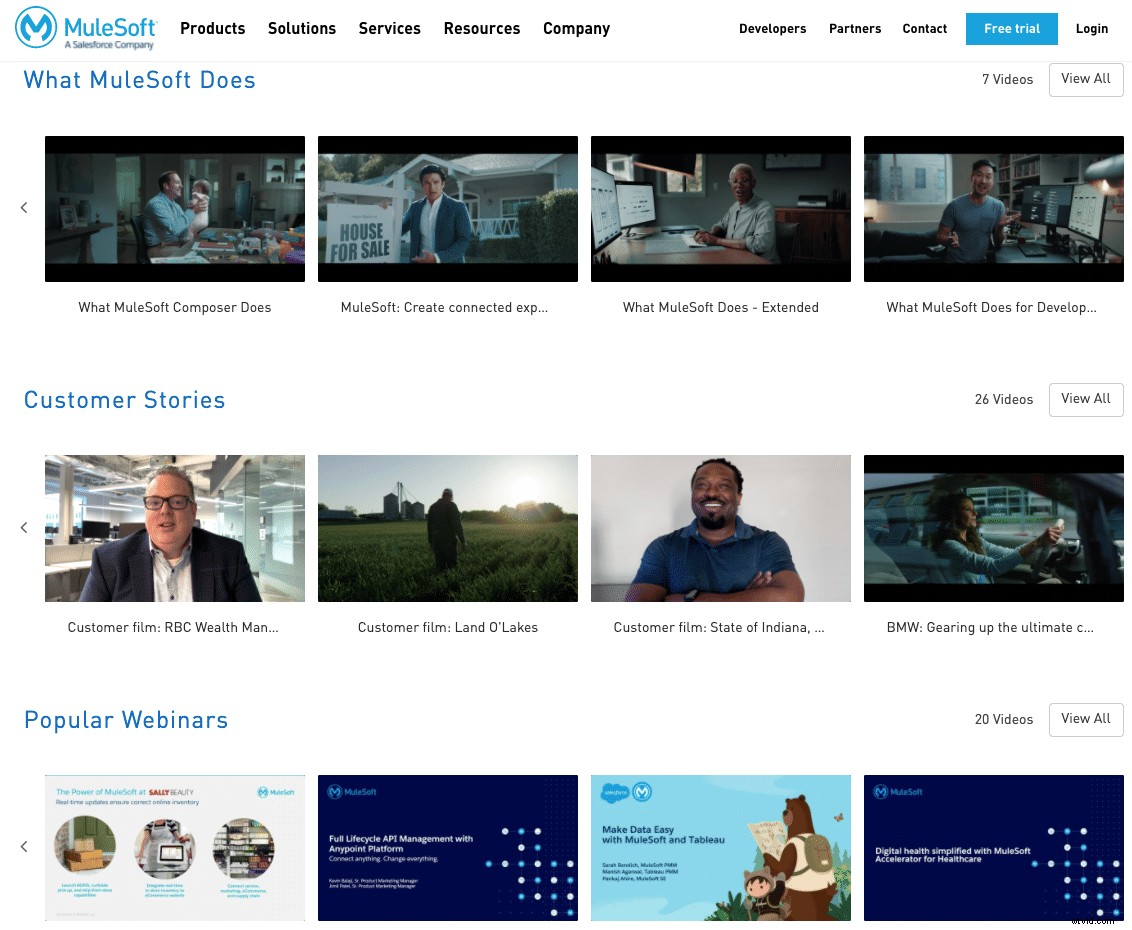Play the What MuleSoft Composer Does video

[174, 208]
